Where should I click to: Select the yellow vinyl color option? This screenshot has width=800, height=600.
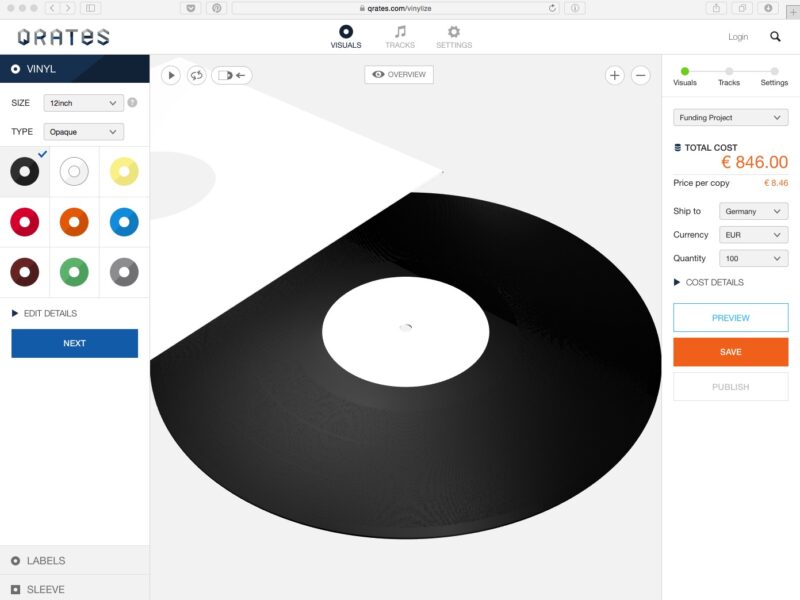(x=124, y=172)
